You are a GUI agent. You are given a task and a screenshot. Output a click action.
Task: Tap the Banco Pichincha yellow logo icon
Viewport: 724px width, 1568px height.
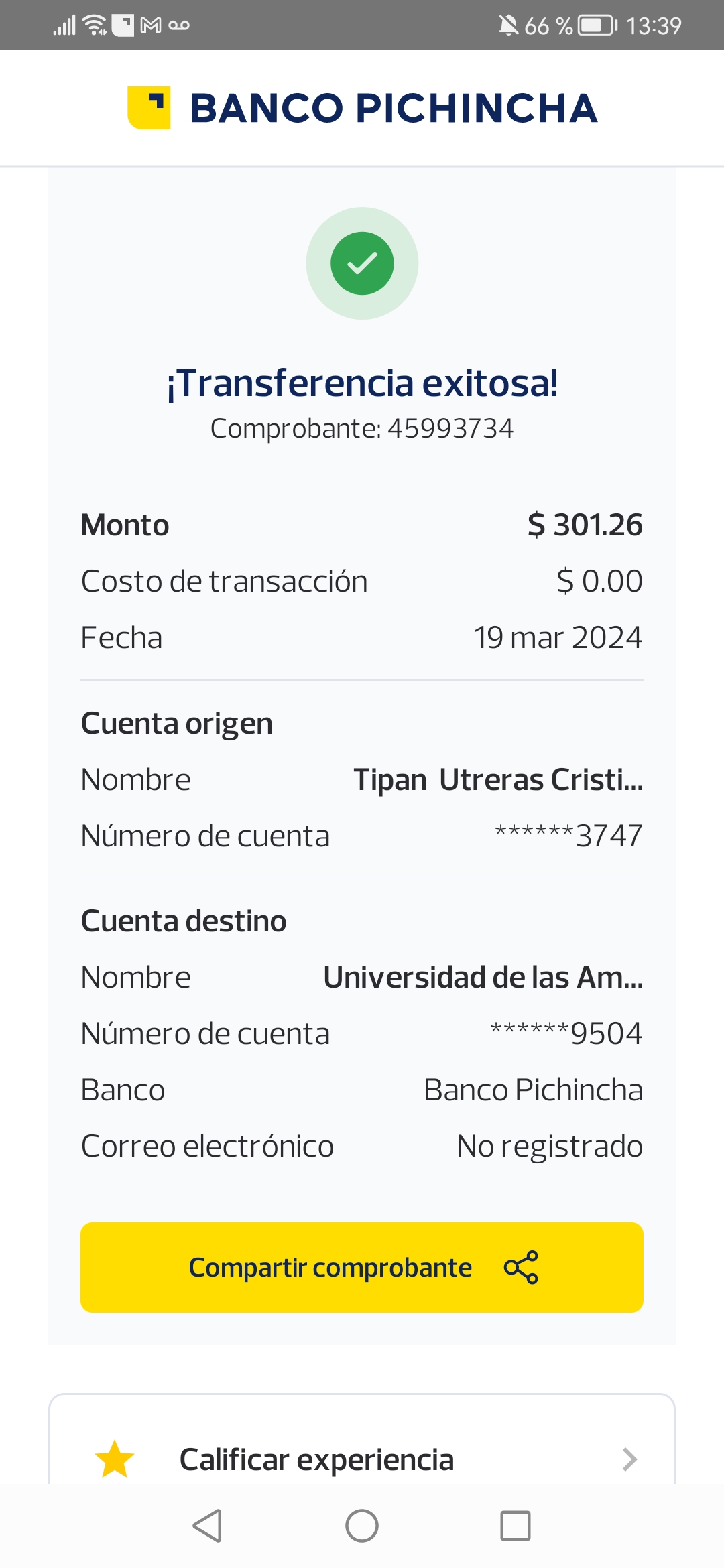[149, 108]
